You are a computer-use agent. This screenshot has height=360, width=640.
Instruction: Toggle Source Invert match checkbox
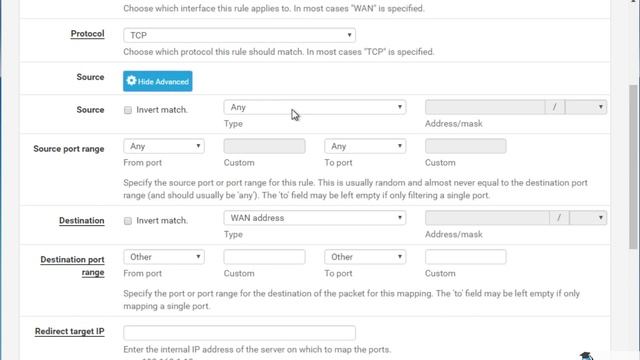128,110
